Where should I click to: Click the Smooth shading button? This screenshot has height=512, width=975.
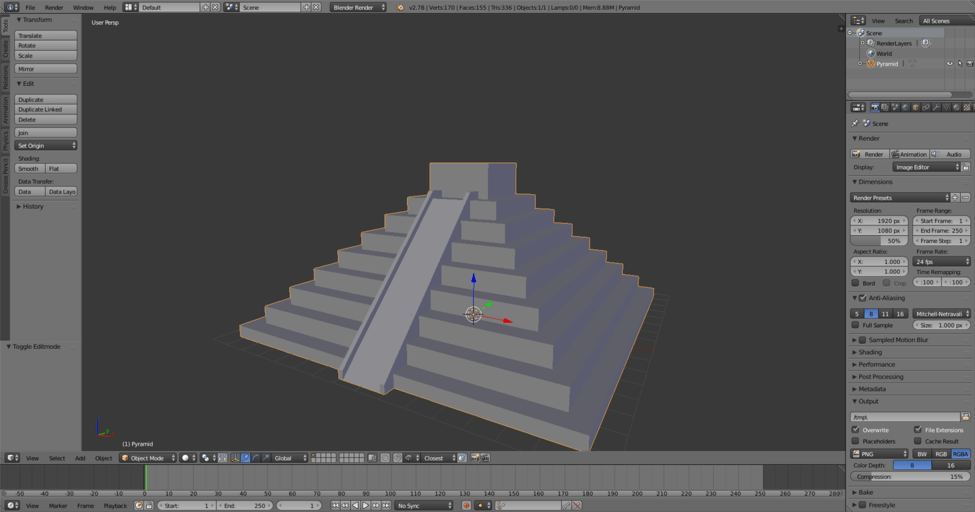(x=30, y=169)
